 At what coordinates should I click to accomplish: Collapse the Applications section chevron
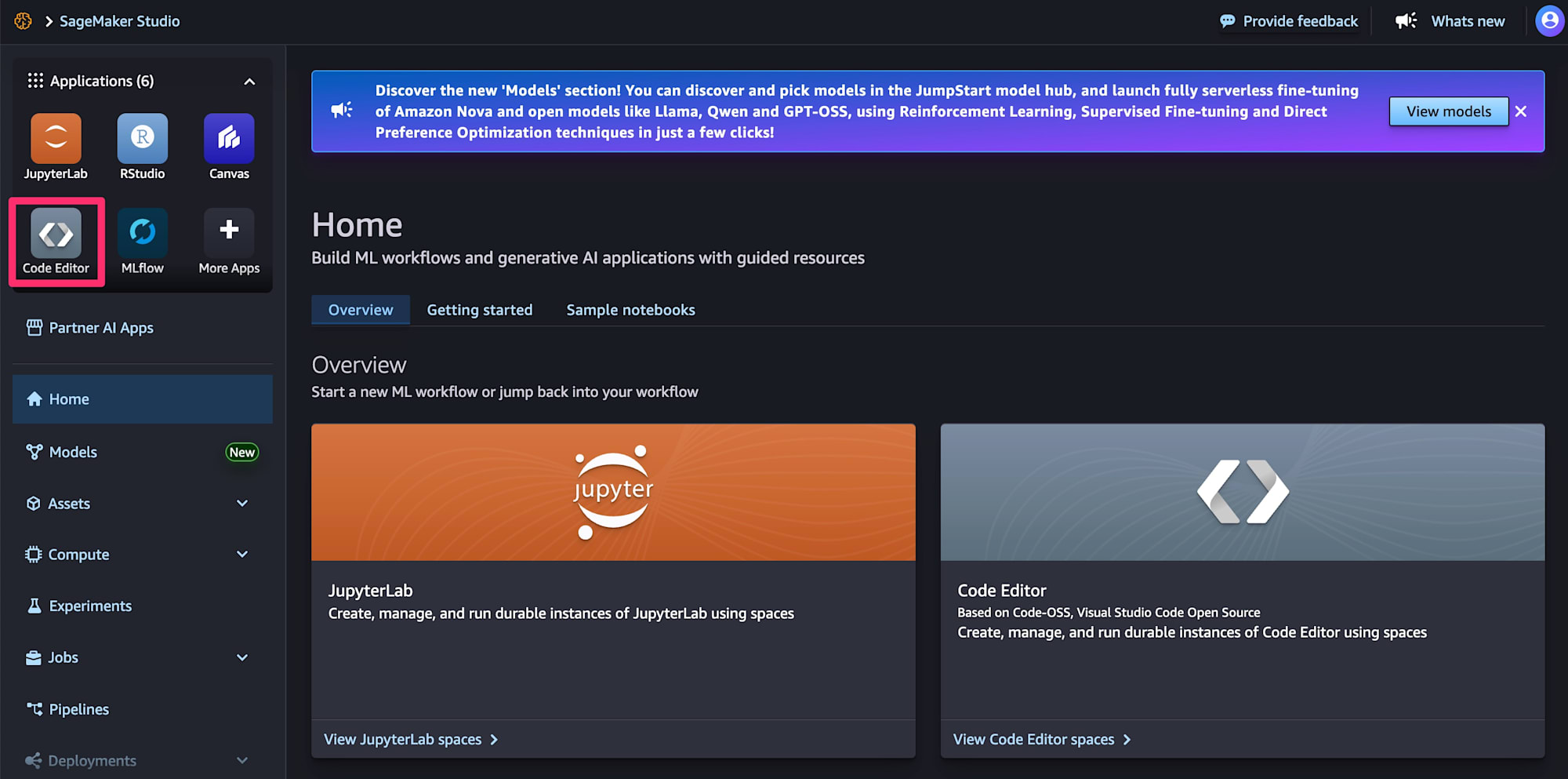(x=249, y=82)
